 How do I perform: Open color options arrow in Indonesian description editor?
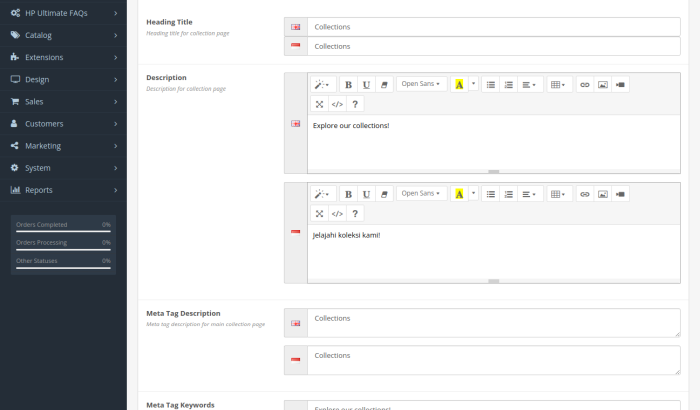pyautogui.click(x=473, y=193)
